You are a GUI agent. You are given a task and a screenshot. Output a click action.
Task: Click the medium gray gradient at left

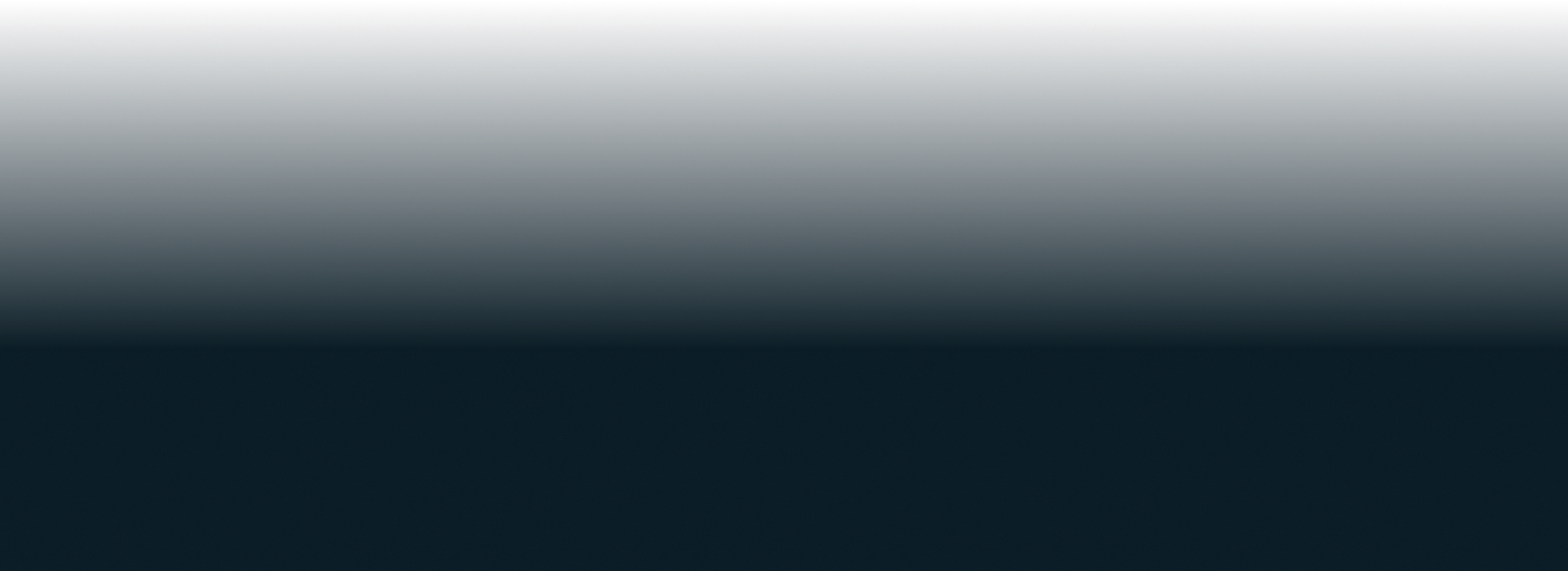196,157
